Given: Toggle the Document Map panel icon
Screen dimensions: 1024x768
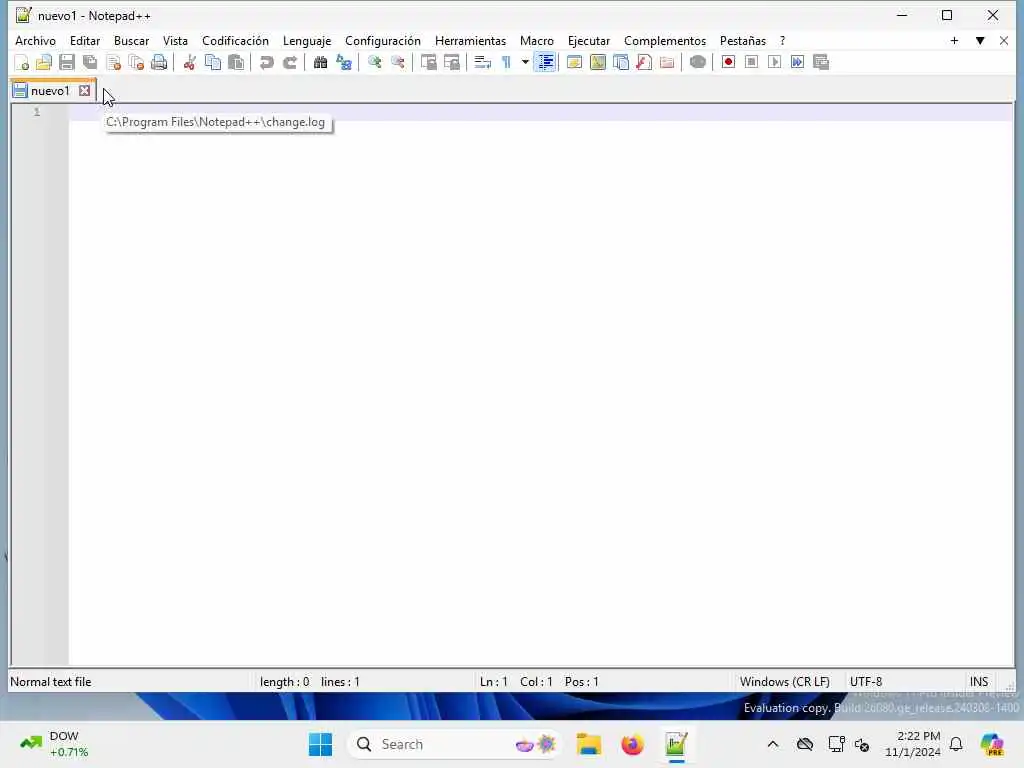Looking at the screenshot, I should pos(598,63).
